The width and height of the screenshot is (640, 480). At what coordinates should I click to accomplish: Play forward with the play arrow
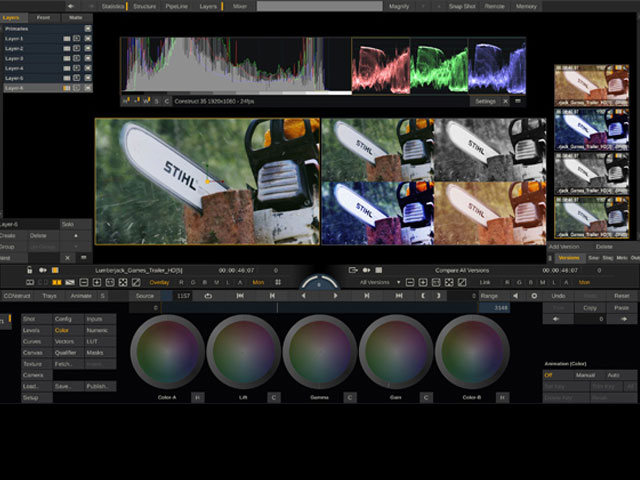pos(335,296)
